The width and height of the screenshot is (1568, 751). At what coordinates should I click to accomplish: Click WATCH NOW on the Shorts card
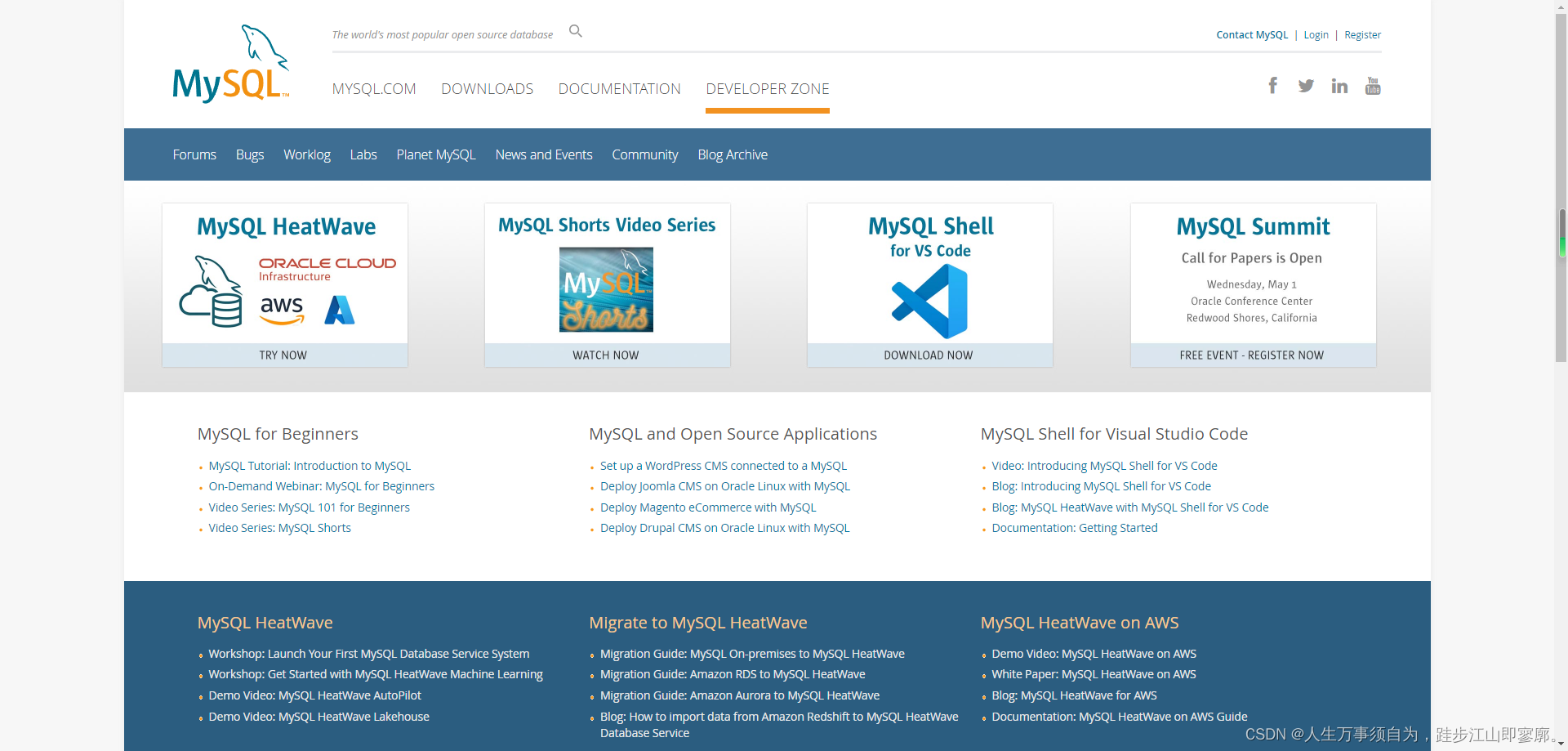click(607, 355)
